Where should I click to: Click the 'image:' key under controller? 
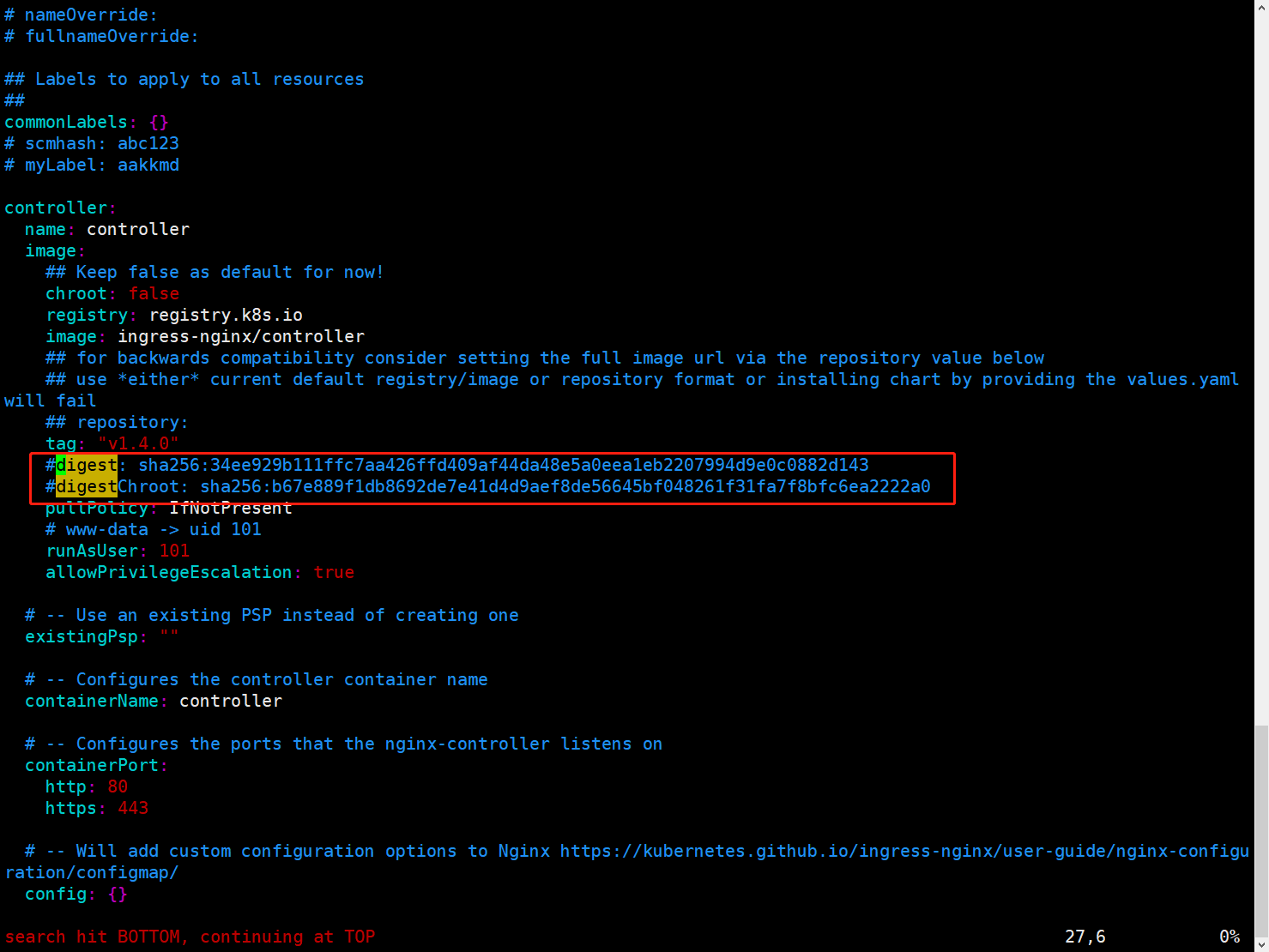55,250
